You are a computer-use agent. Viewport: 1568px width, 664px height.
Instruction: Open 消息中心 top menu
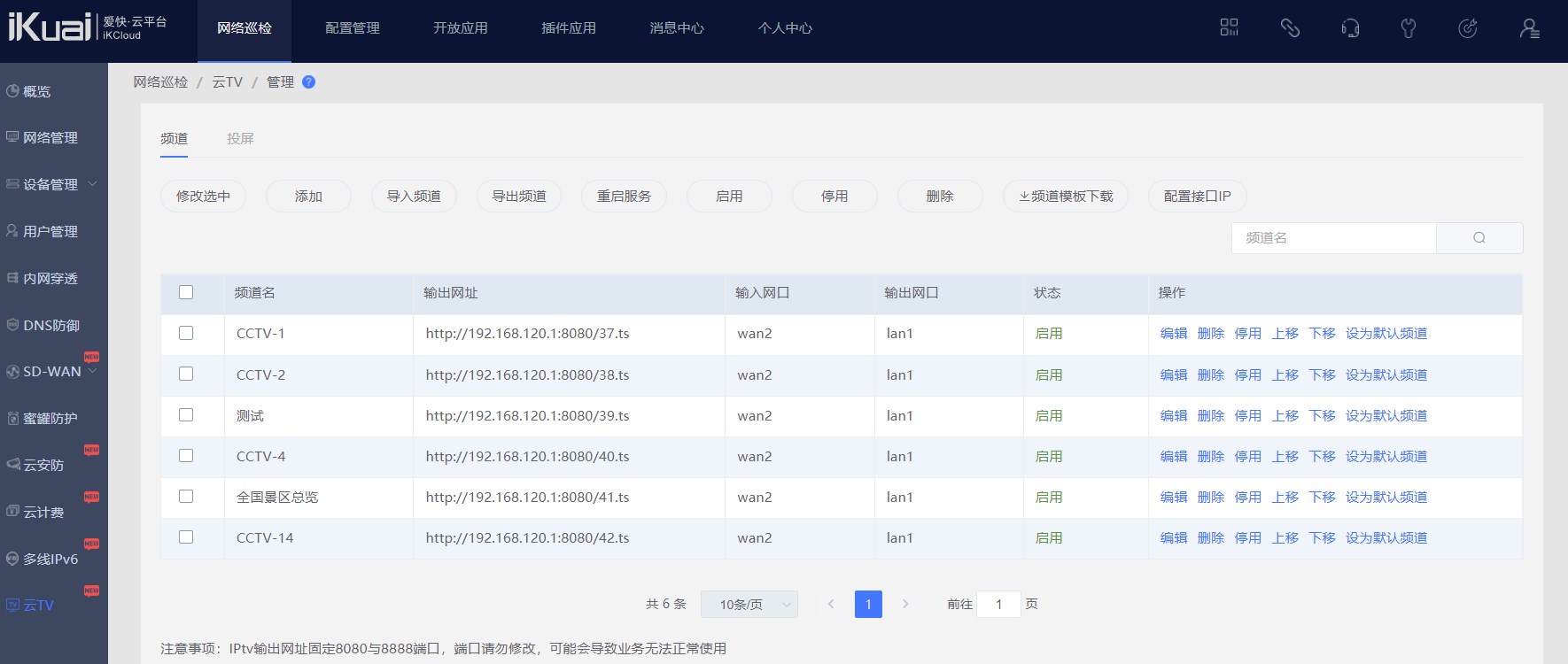click(677, 28)
